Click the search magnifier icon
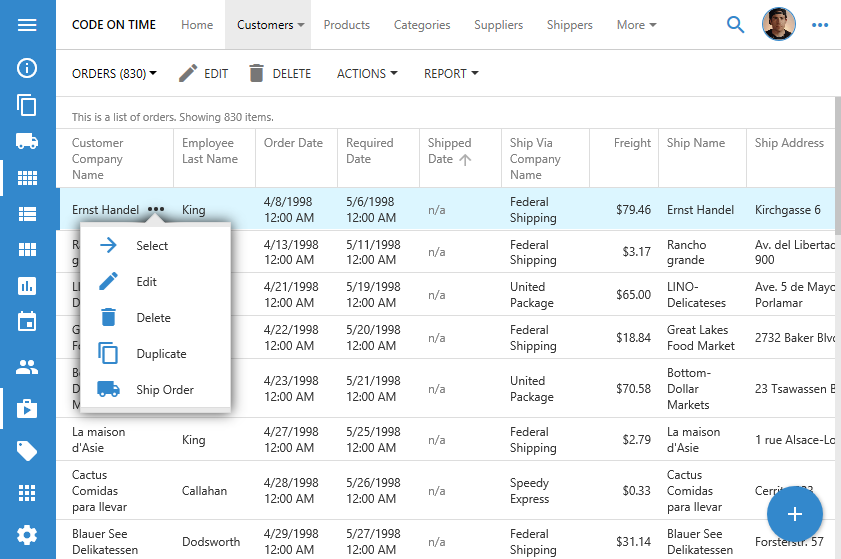 tap(735, 25)
